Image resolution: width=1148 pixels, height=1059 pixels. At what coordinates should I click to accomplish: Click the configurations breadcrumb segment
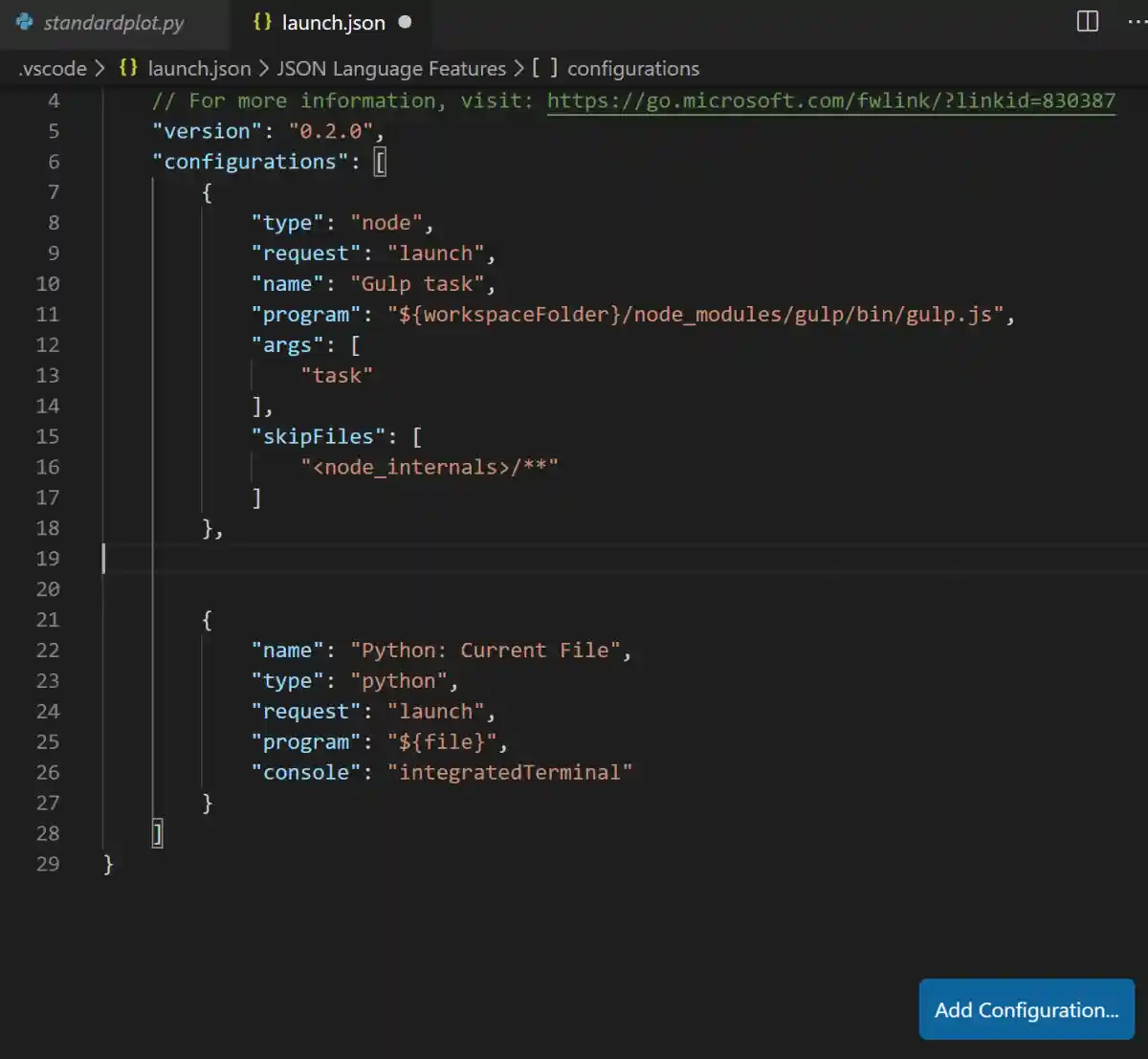[x=632, y=69]
